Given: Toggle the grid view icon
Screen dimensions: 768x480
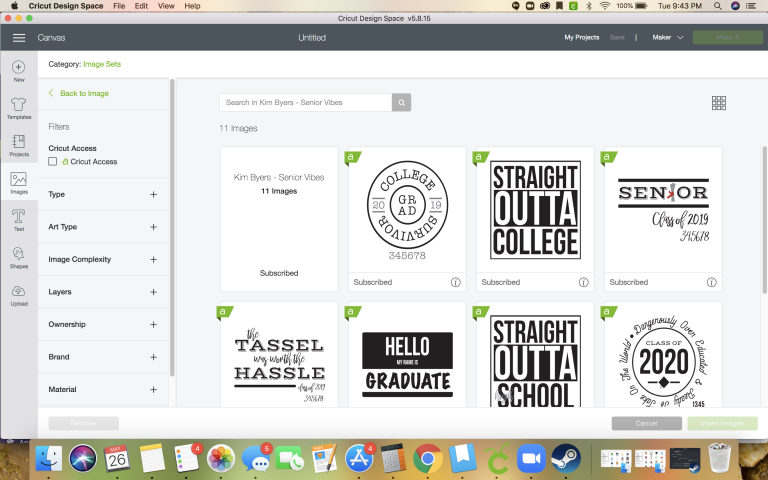Looking at the screenshot, I should click(719, 103).
